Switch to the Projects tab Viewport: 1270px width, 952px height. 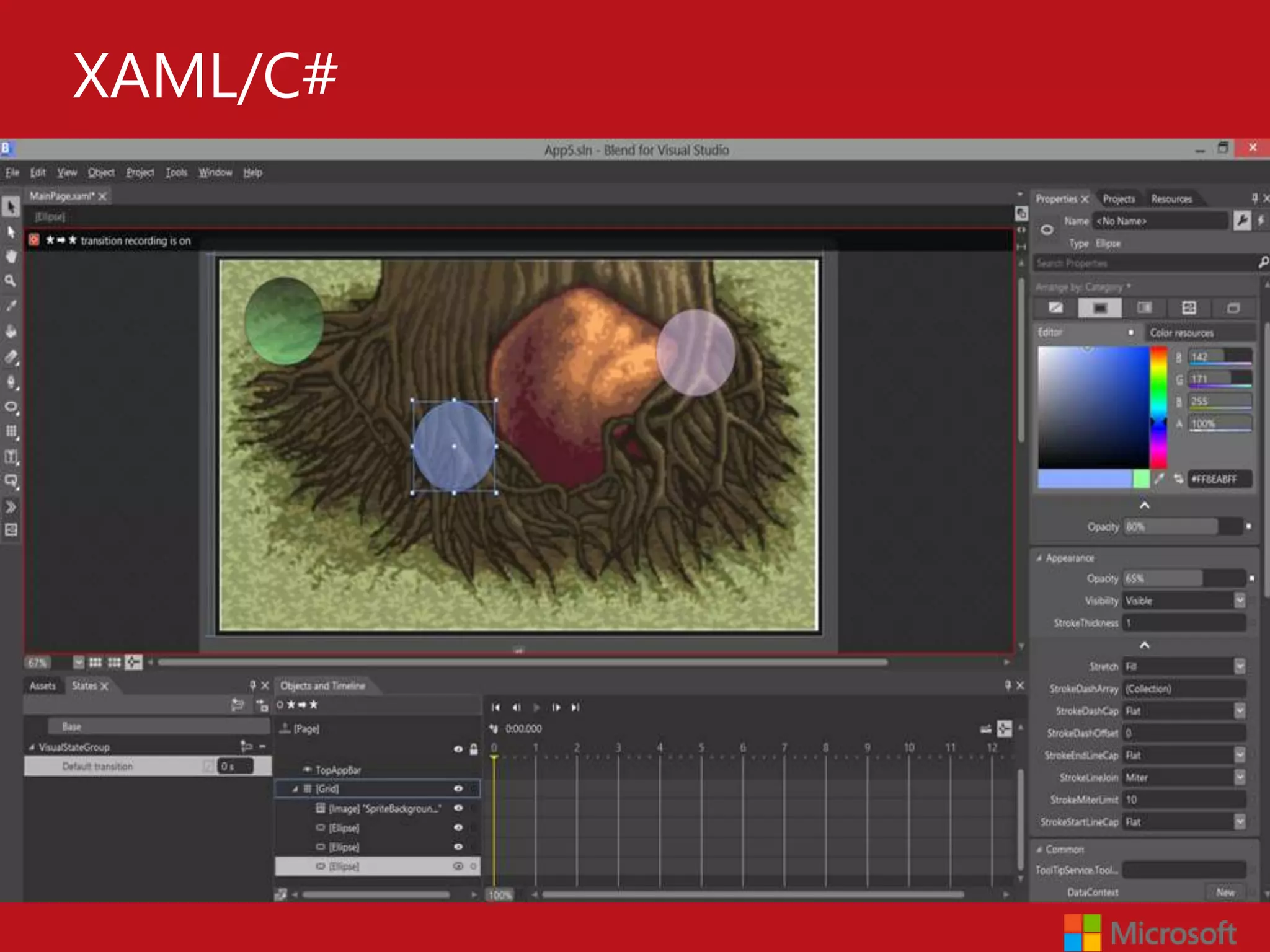[x=1119, y=199]
